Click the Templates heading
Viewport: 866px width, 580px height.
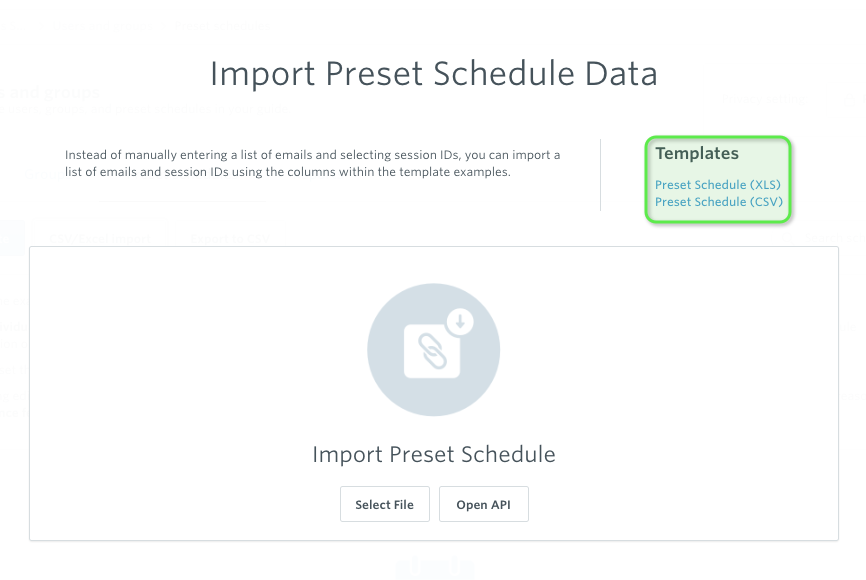click(x=696, y=153)
